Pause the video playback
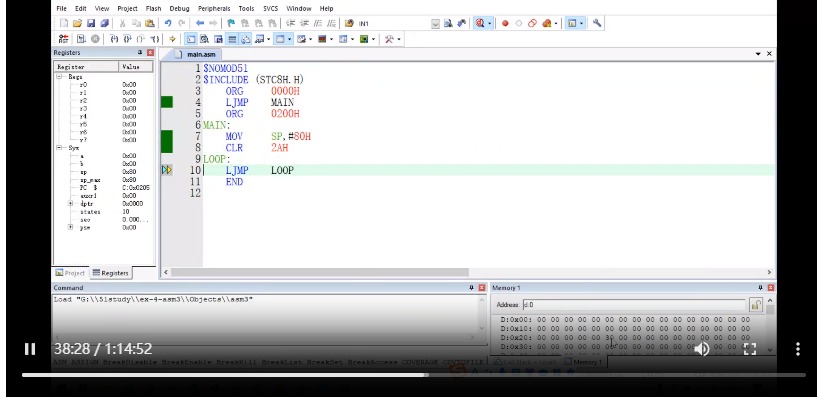The image size is (817, 399). (30, 349)
